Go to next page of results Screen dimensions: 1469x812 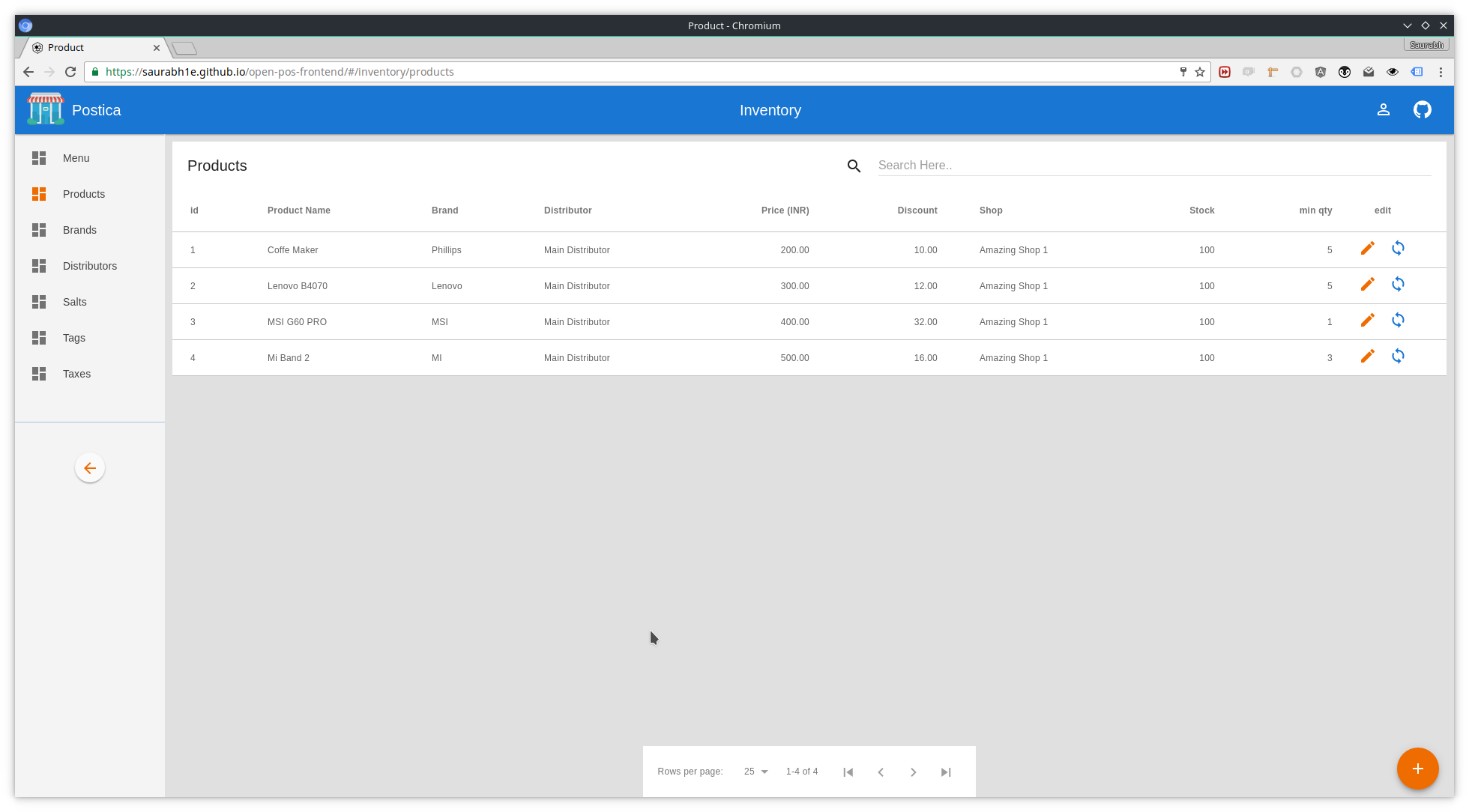[x=913, y=772]
